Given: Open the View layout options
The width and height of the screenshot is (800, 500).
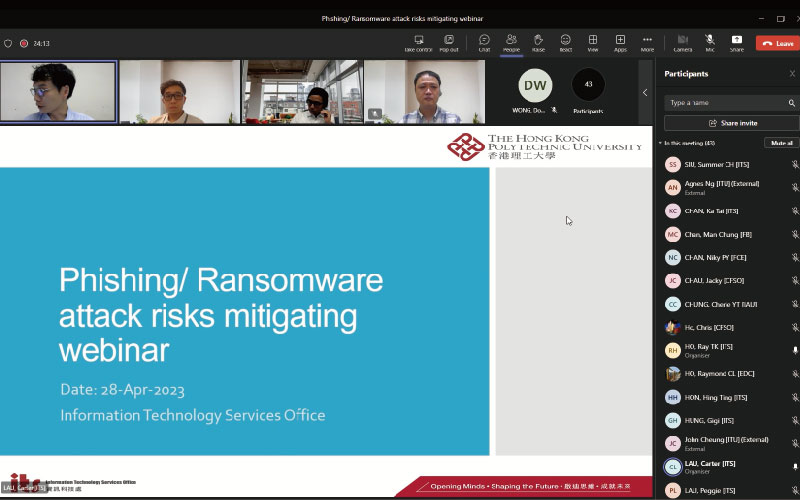Looking at the screenshot, I should tap(593, 42).
